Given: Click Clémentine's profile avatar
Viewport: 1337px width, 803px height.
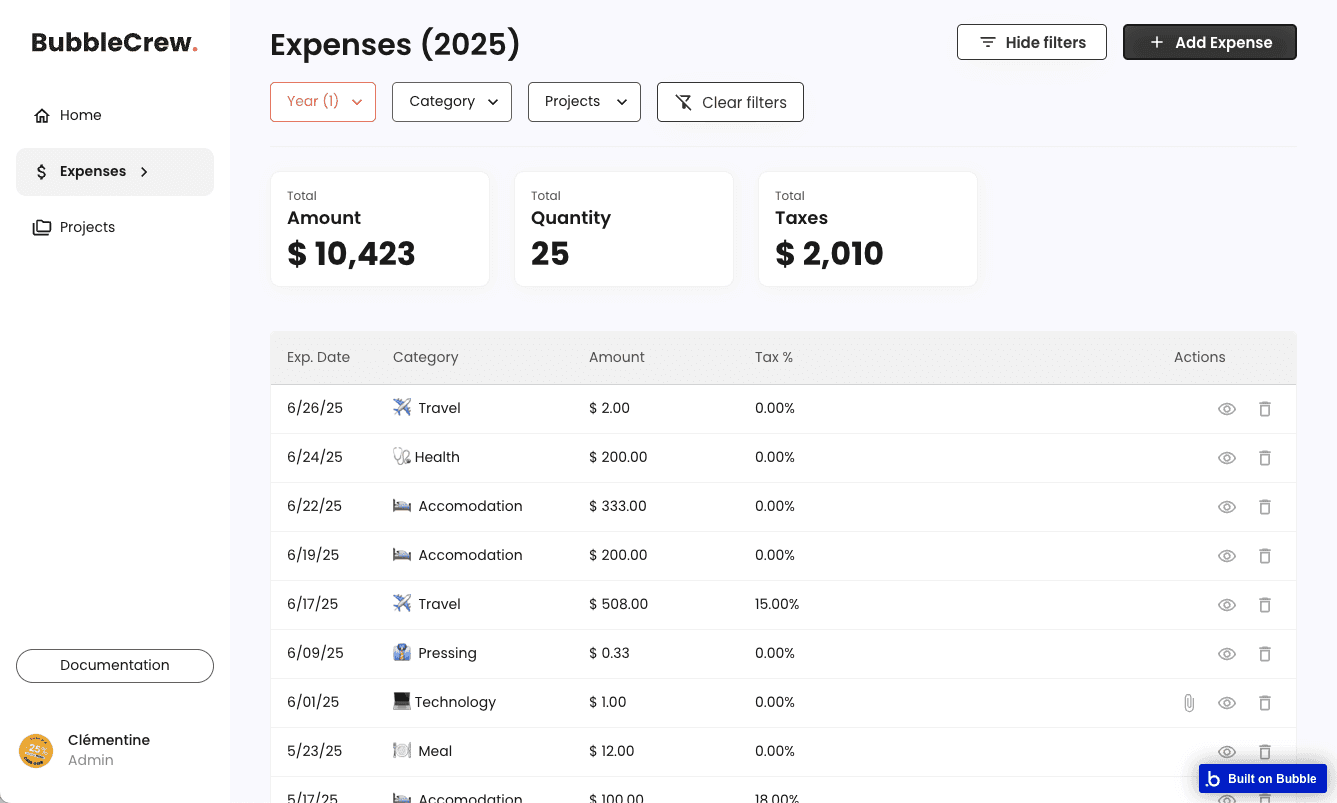Looking at the screenshot, I should point(36,750).
